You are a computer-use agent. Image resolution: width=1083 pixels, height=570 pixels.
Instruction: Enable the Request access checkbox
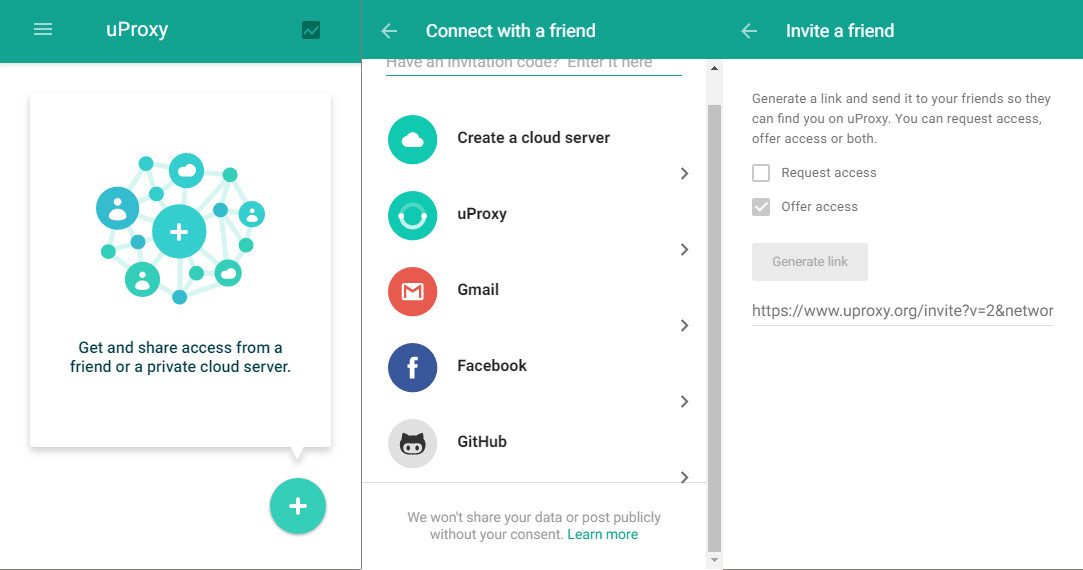pyautogui.click(x=761, y=173)
